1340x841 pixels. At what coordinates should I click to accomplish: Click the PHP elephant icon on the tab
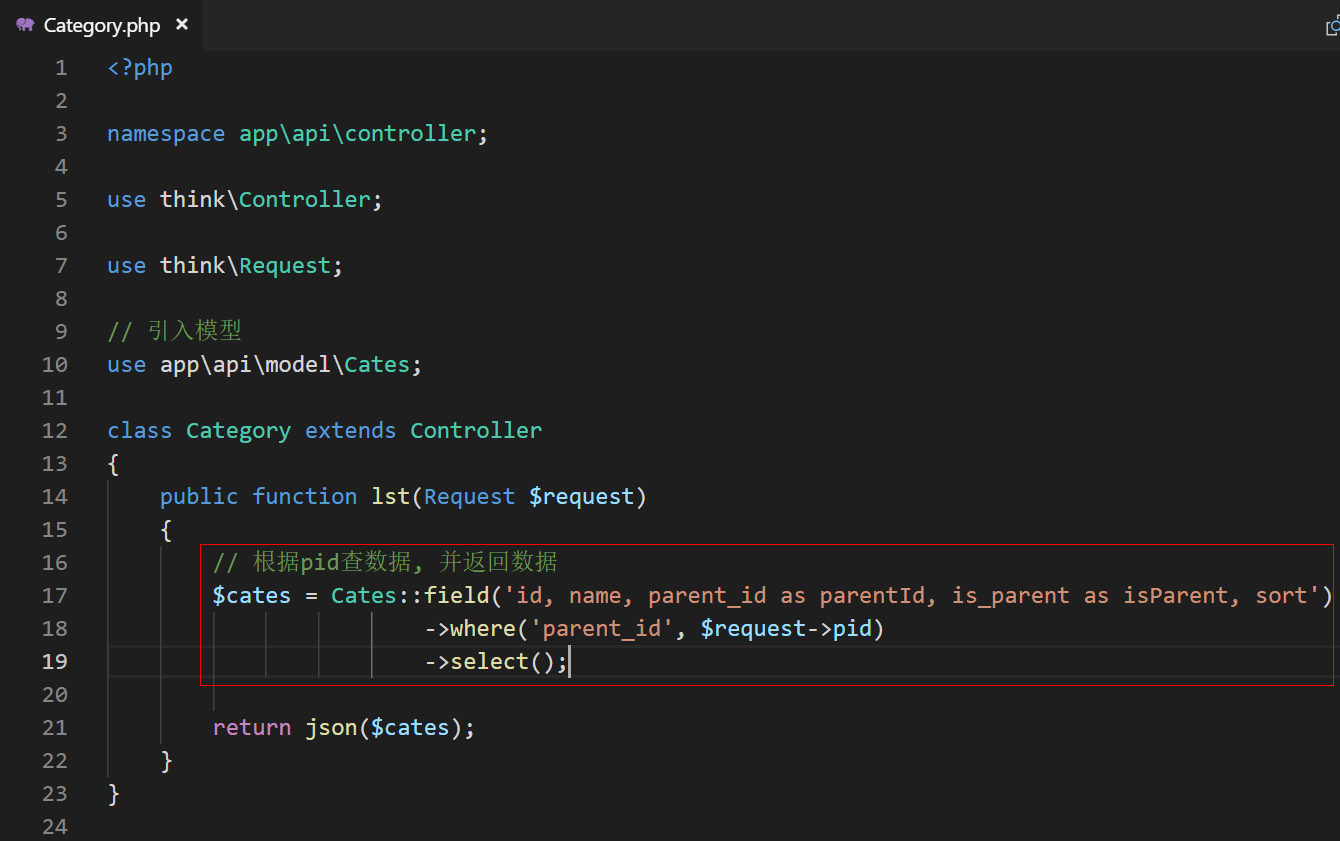[x=25, y=25]
